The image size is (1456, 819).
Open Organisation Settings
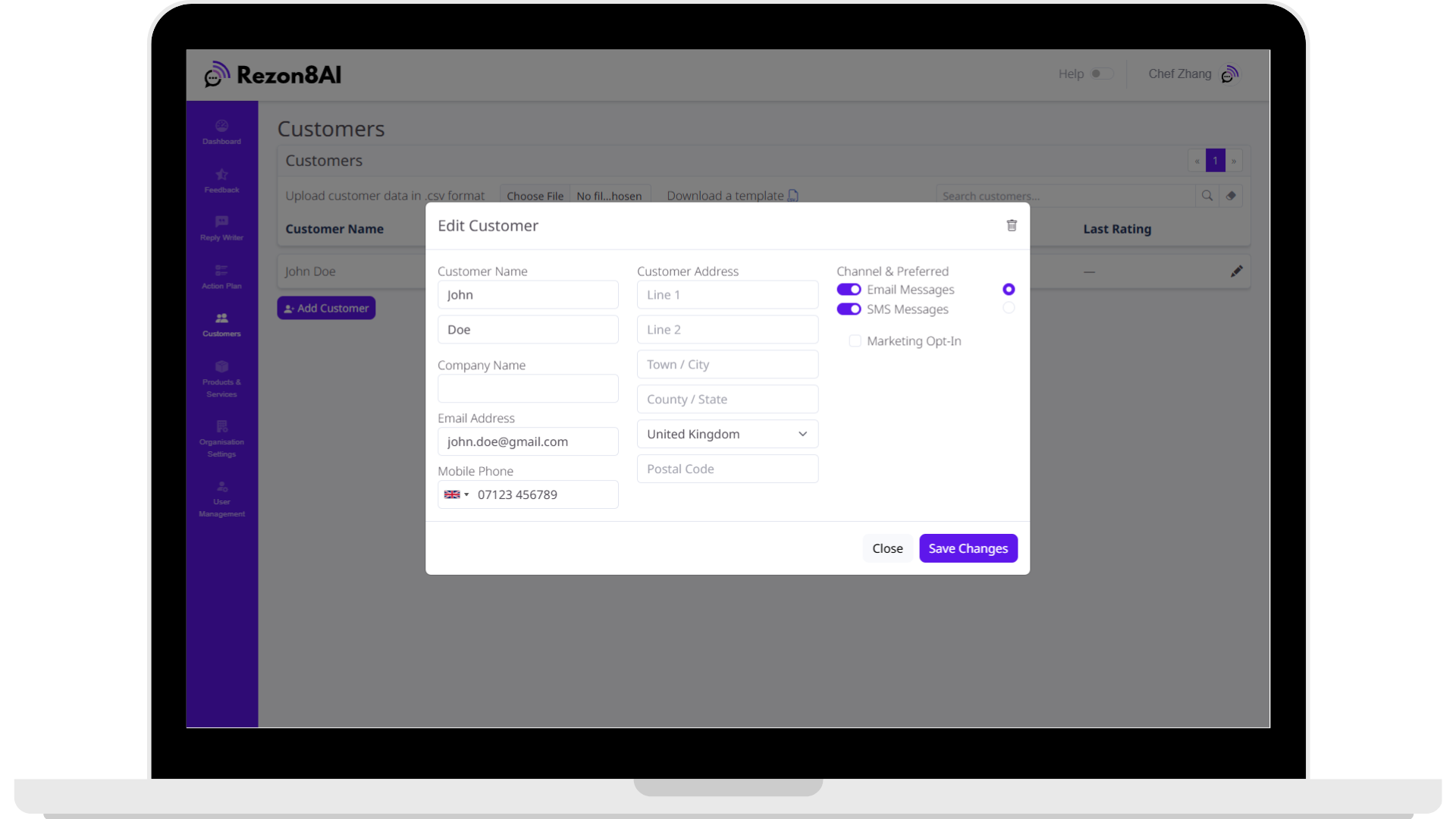click(221, 438)
